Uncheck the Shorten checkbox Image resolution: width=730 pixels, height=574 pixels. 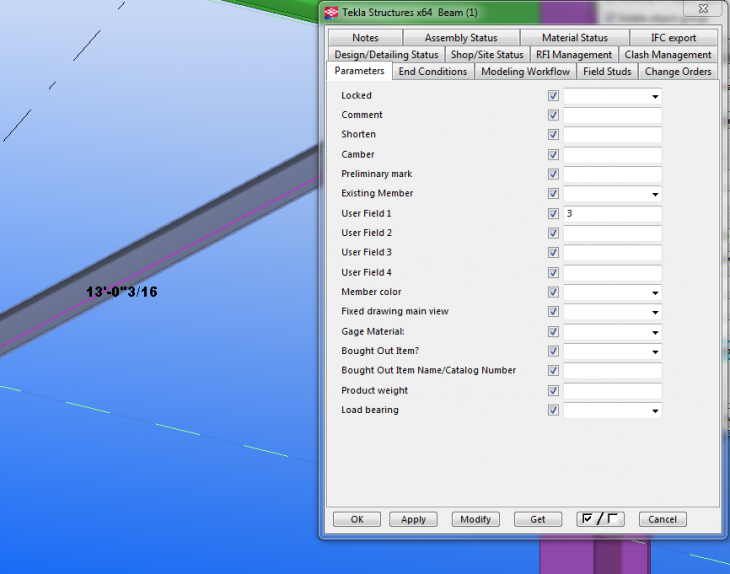pyautogui.click(x=553, y=135)
